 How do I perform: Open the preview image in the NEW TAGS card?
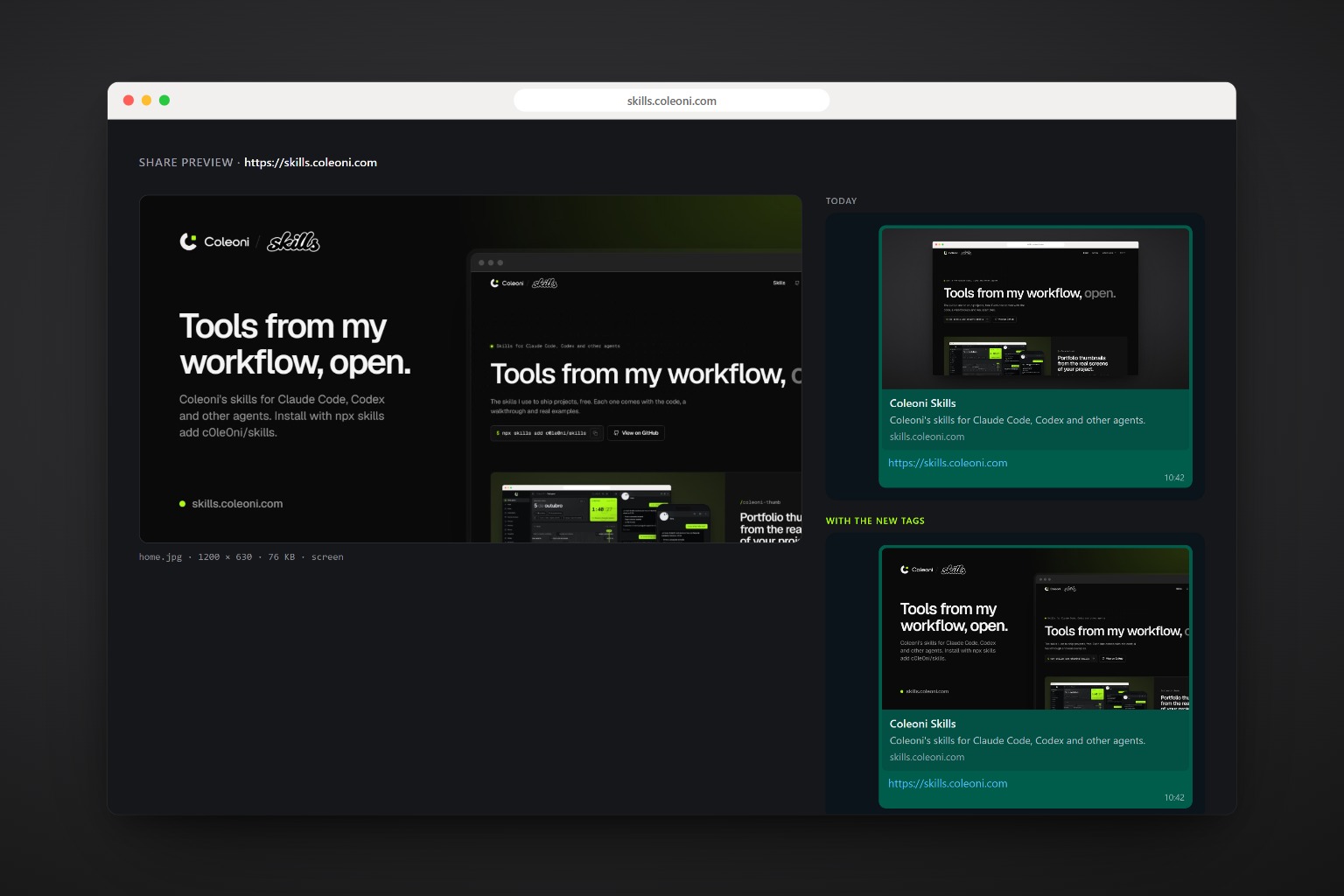tap(1035, 629)
